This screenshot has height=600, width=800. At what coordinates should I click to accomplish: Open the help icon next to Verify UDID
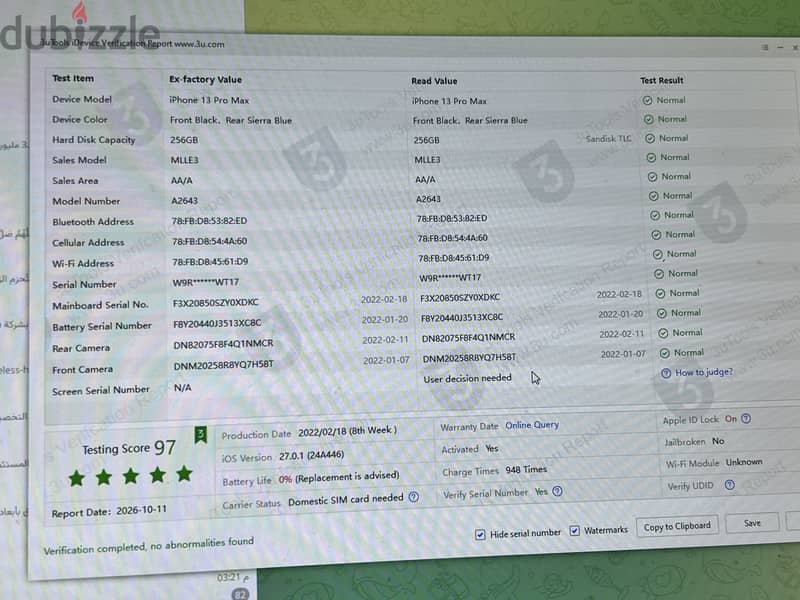click(x=730, y=485)
